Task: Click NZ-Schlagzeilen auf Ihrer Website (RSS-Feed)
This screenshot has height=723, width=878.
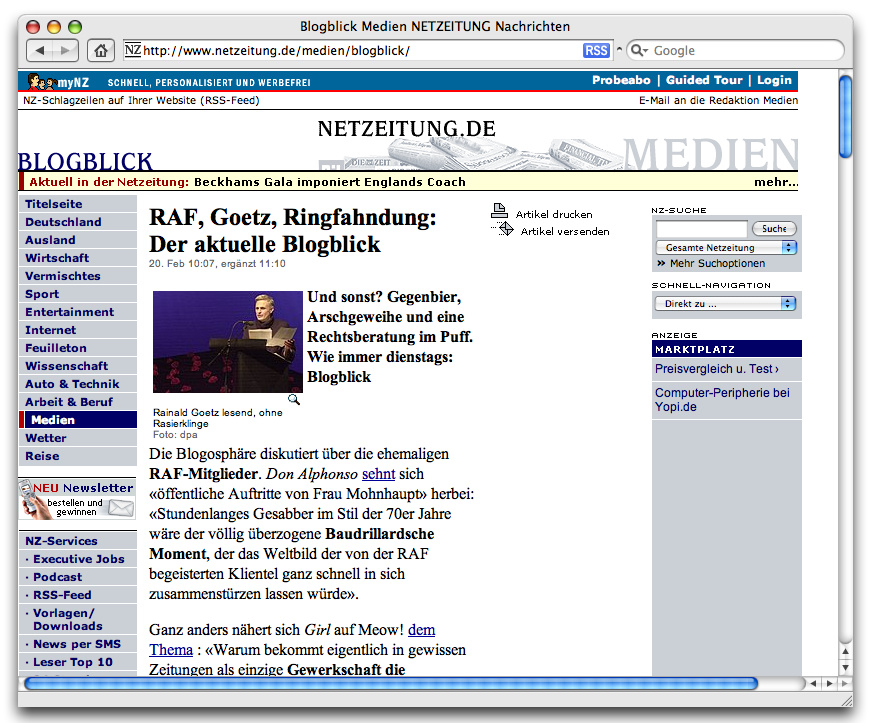Action: click(x=141, y=100)
